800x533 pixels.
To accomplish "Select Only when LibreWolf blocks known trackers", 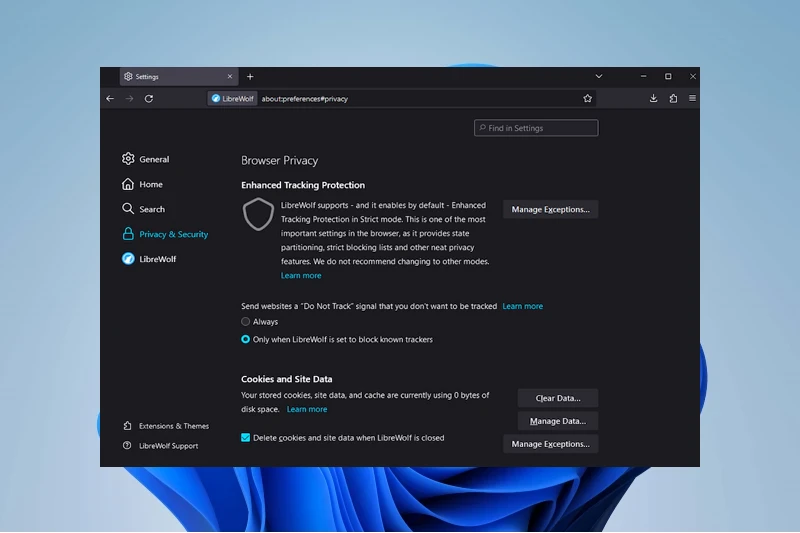I will pos(245,339).
